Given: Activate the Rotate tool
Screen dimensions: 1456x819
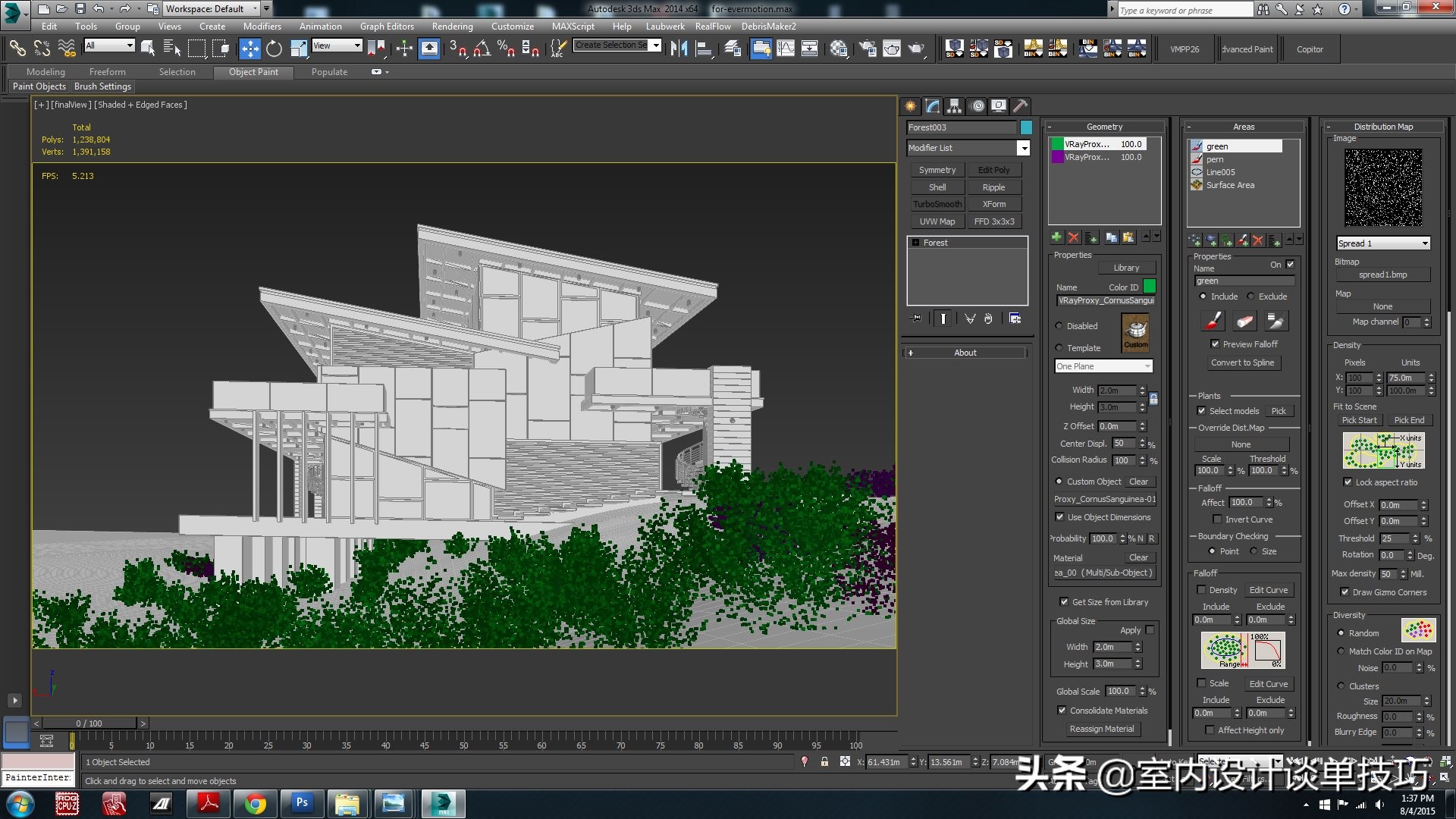Looking at the screenshot, I should pos(274,49).
